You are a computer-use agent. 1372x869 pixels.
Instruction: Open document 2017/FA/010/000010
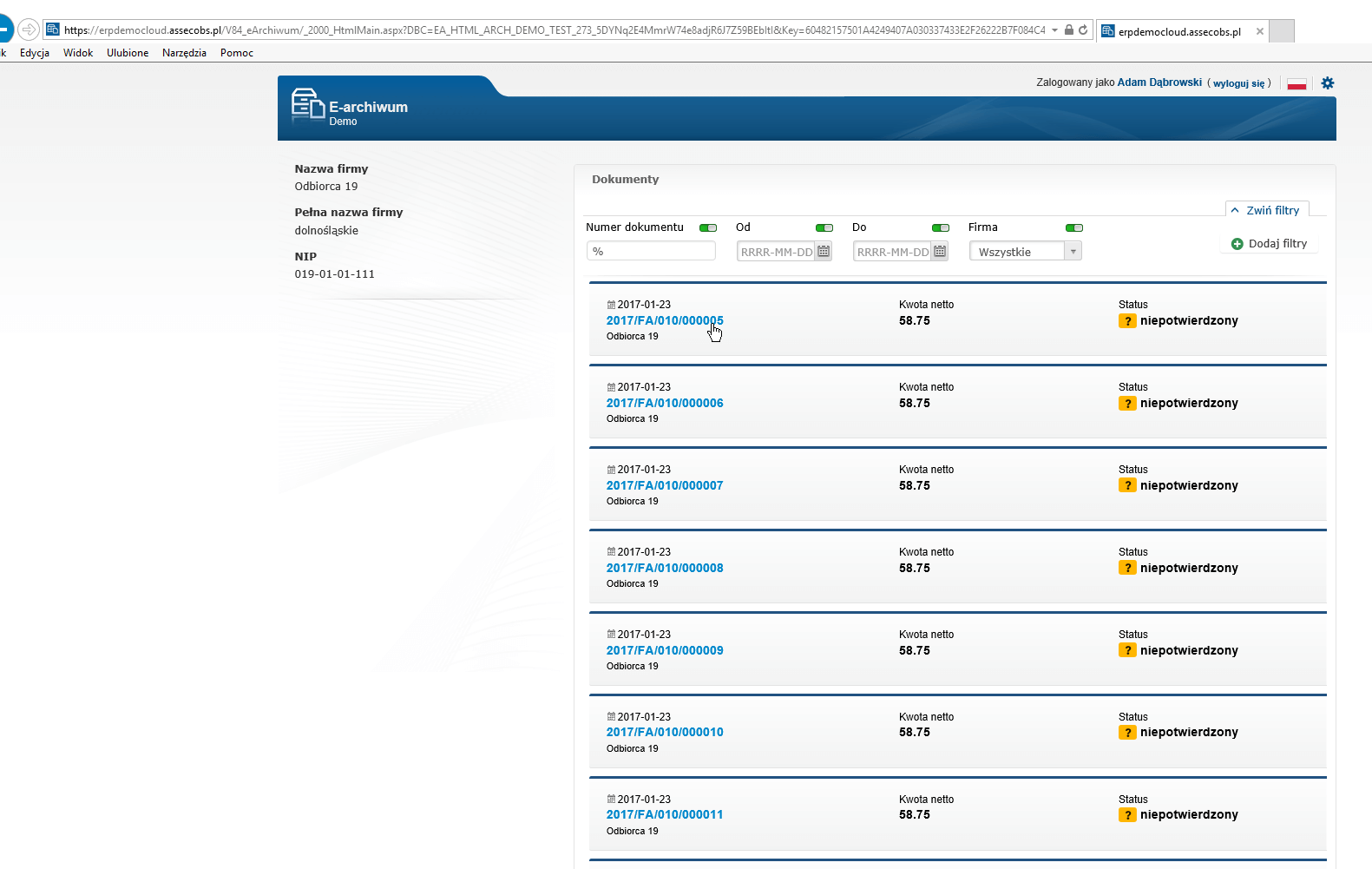click(x=665, y=733)
